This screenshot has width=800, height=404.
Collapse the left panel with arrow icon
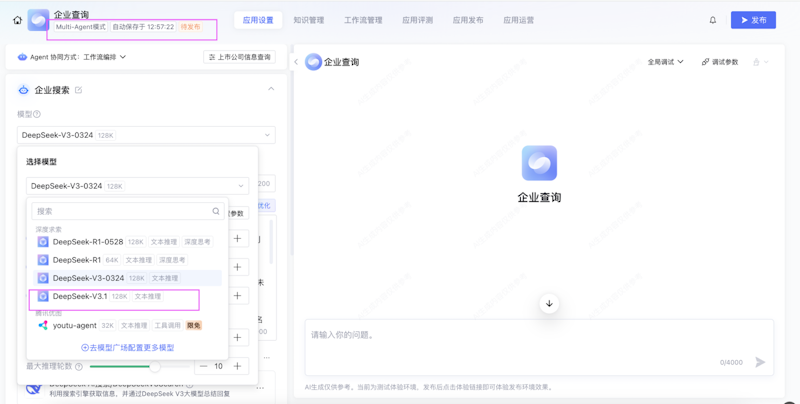[x=296, y=62]
